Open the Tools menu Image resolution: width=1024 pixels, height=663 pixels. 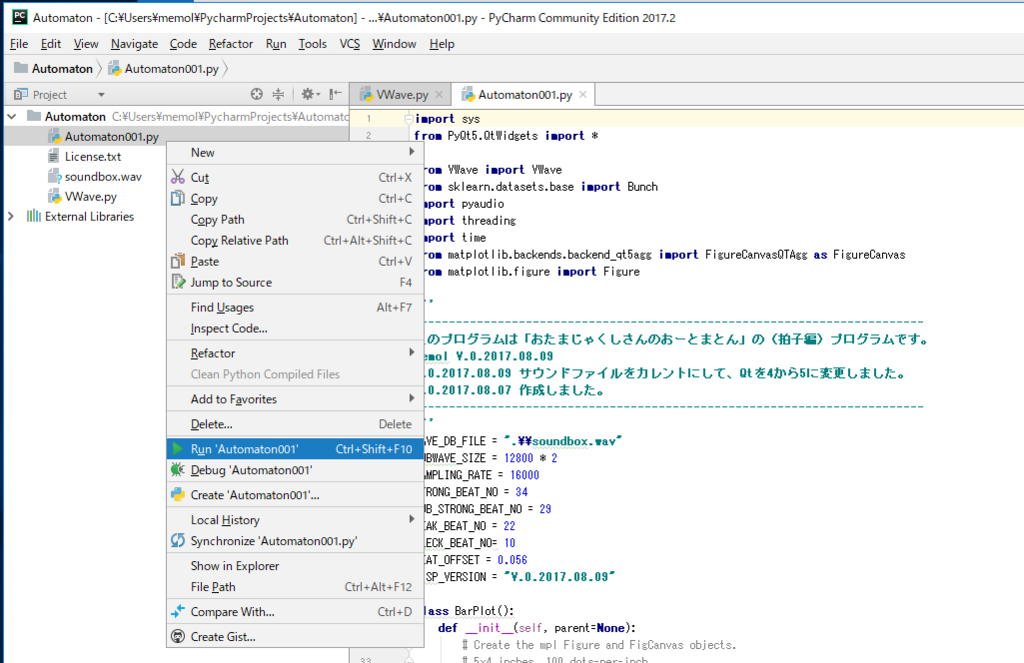[x=312, y=44]
